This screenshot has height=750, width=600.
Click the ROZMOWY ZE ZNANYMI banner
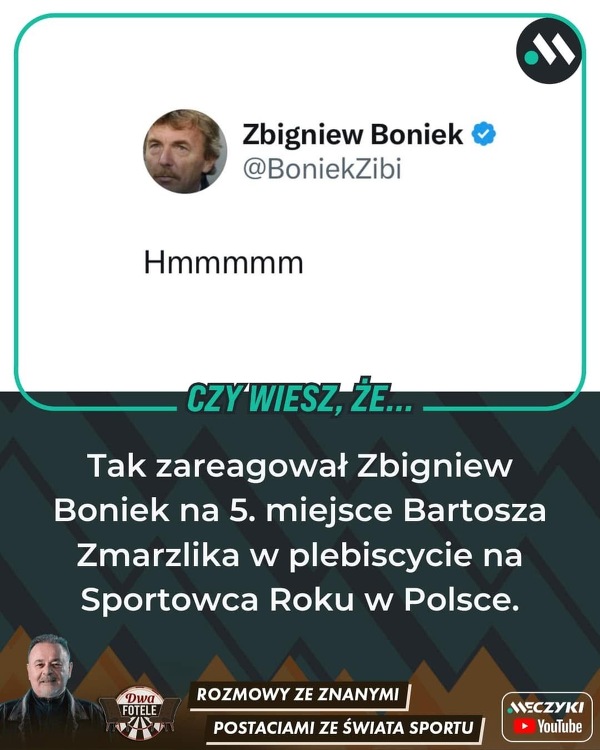298,694
